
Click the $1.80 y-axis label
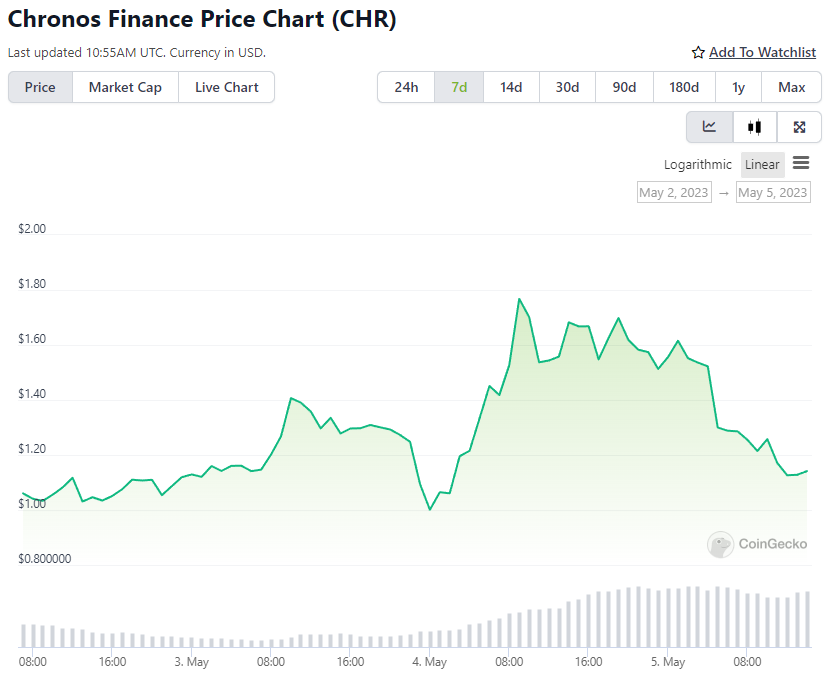tap(32, 284)
